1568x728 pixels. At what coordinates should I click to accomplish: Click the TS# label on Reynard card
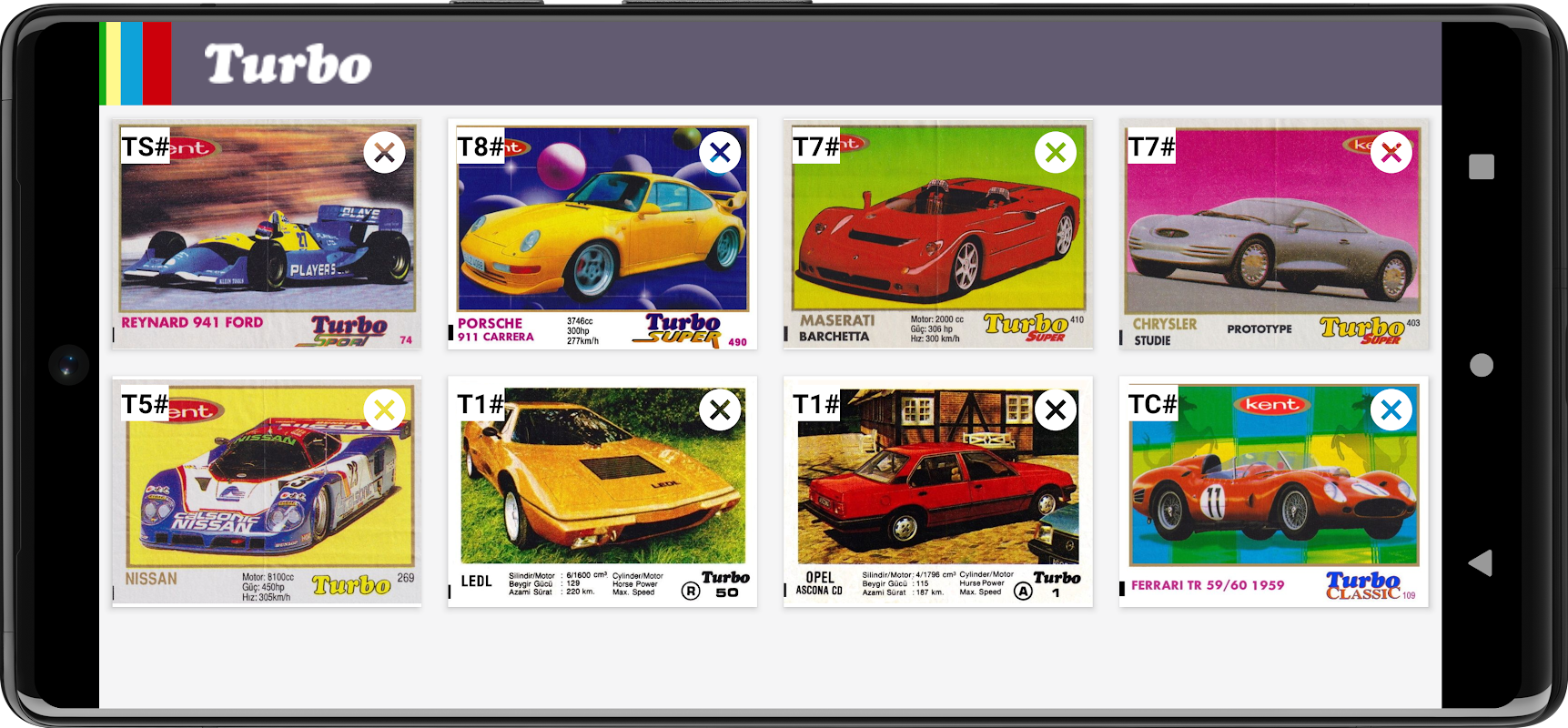[x=146, y=147]
